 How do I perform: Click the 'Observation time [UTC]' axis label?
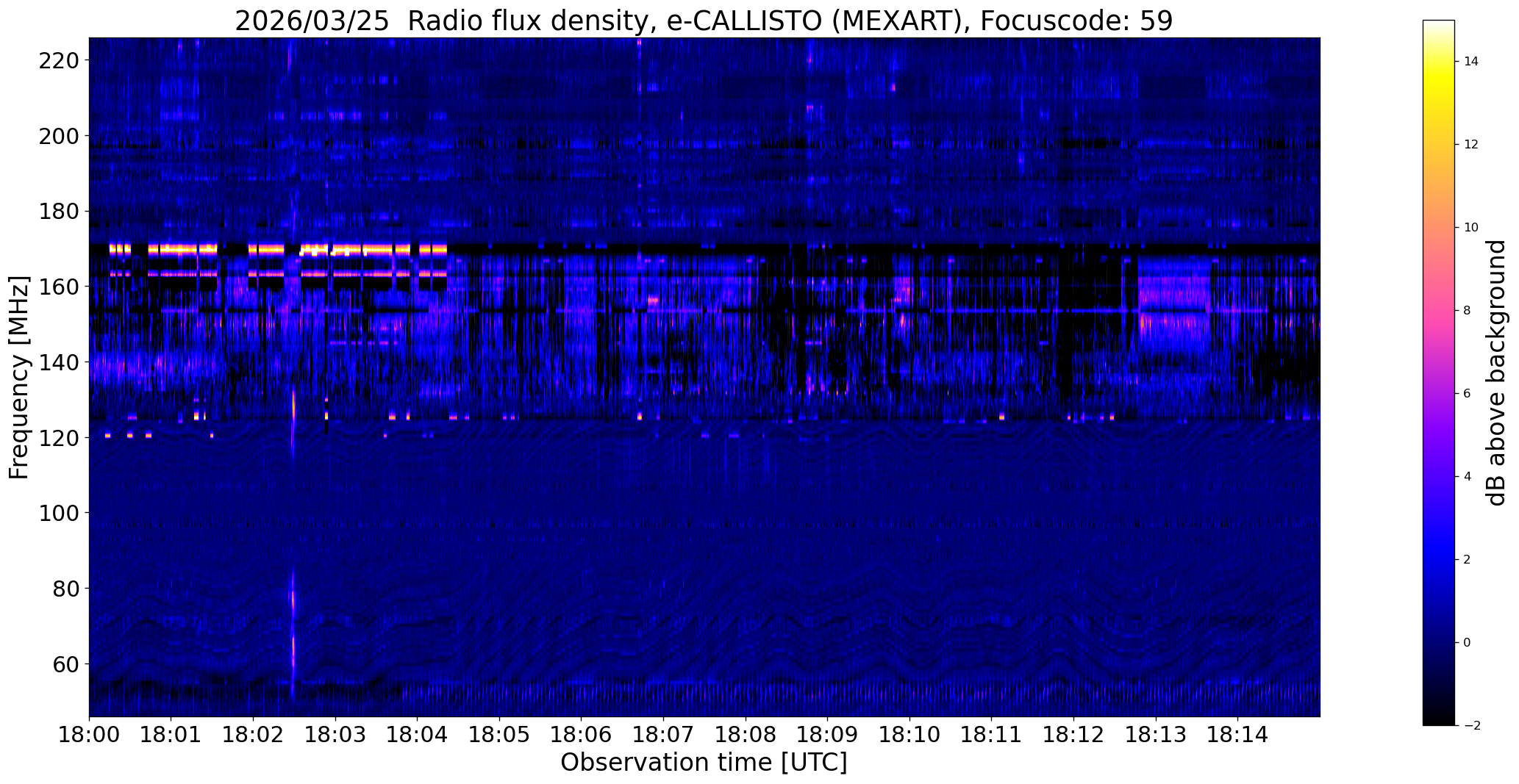704,763
